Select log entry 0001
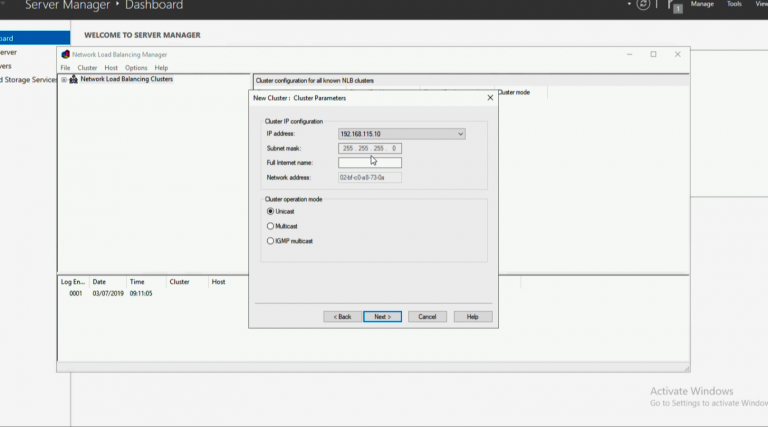768x427 pixels. click(75, 293)
